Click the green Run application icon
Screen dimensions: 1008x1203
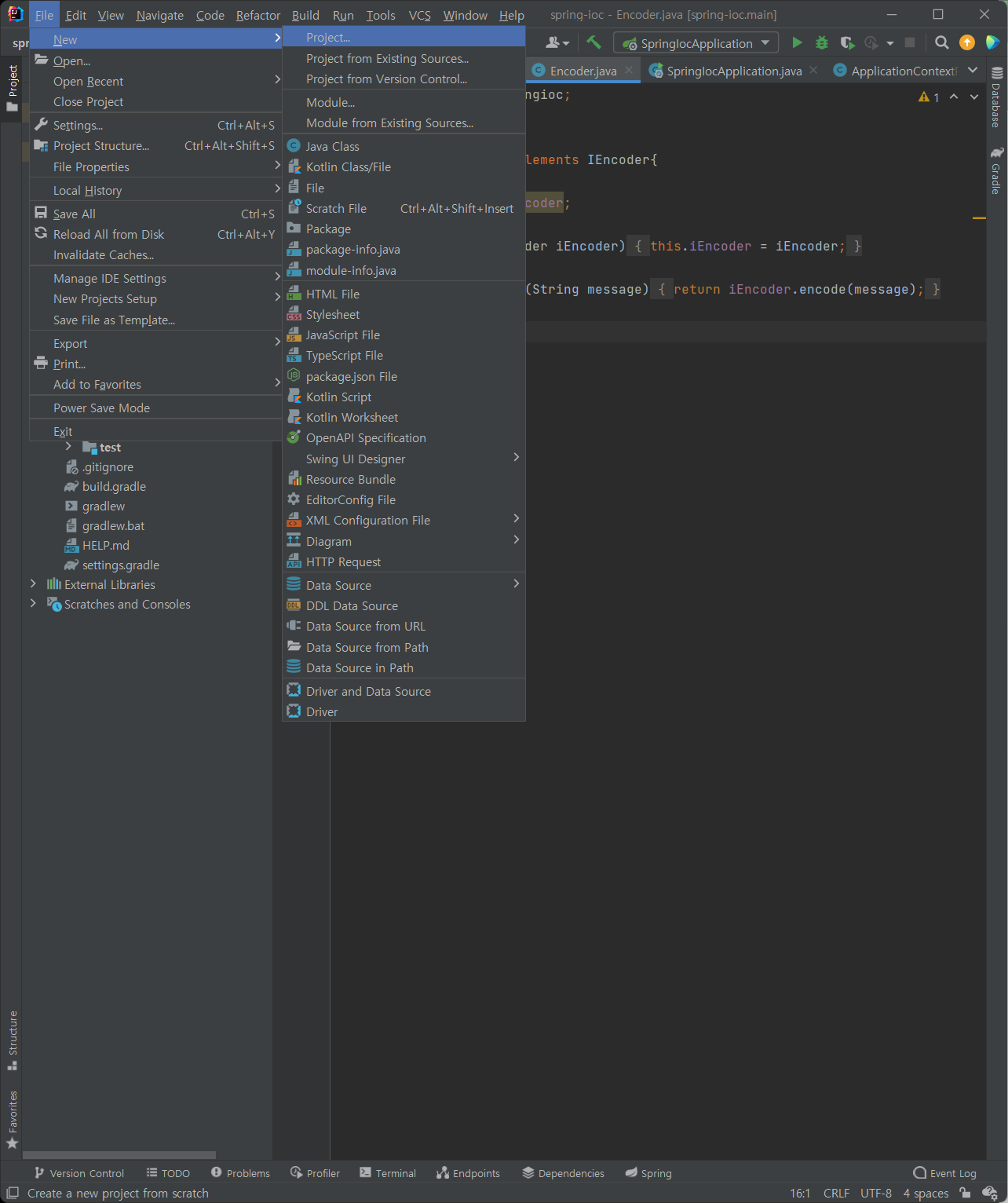click(797, 42)
